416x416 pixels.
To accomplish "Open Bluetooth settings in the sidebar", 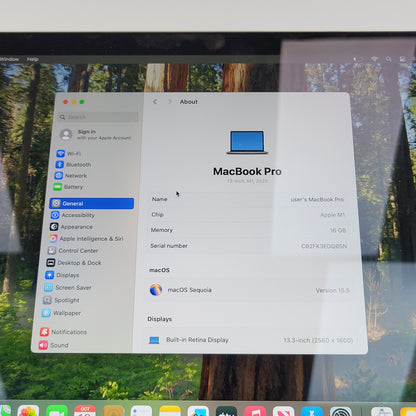I will tap(73, 164).
